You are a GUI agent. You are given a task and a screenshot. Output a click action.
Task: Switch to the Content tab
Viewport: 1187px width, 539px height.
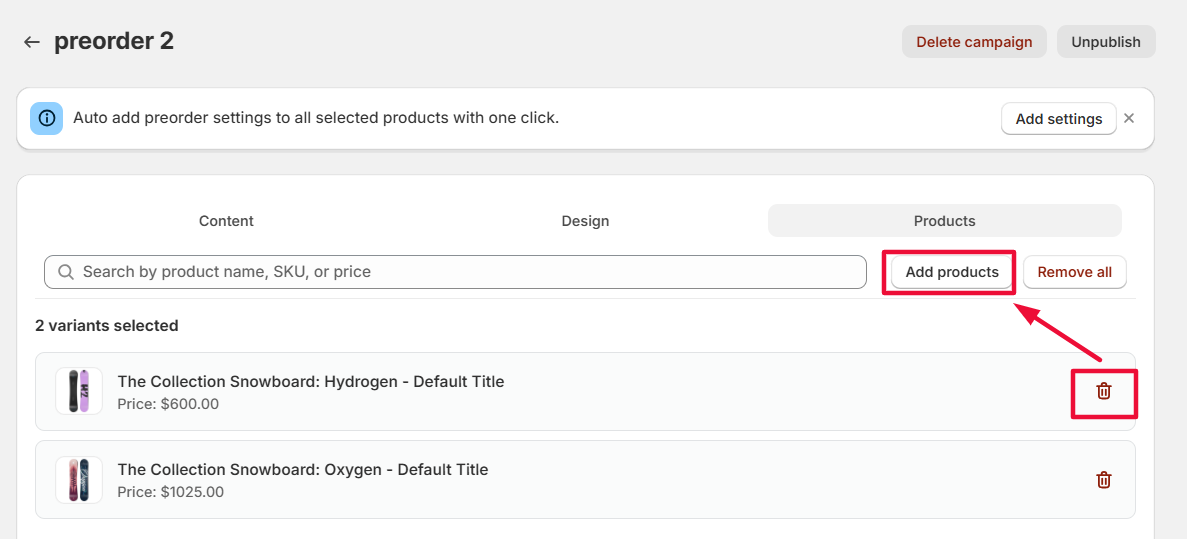tap(226, 221)
